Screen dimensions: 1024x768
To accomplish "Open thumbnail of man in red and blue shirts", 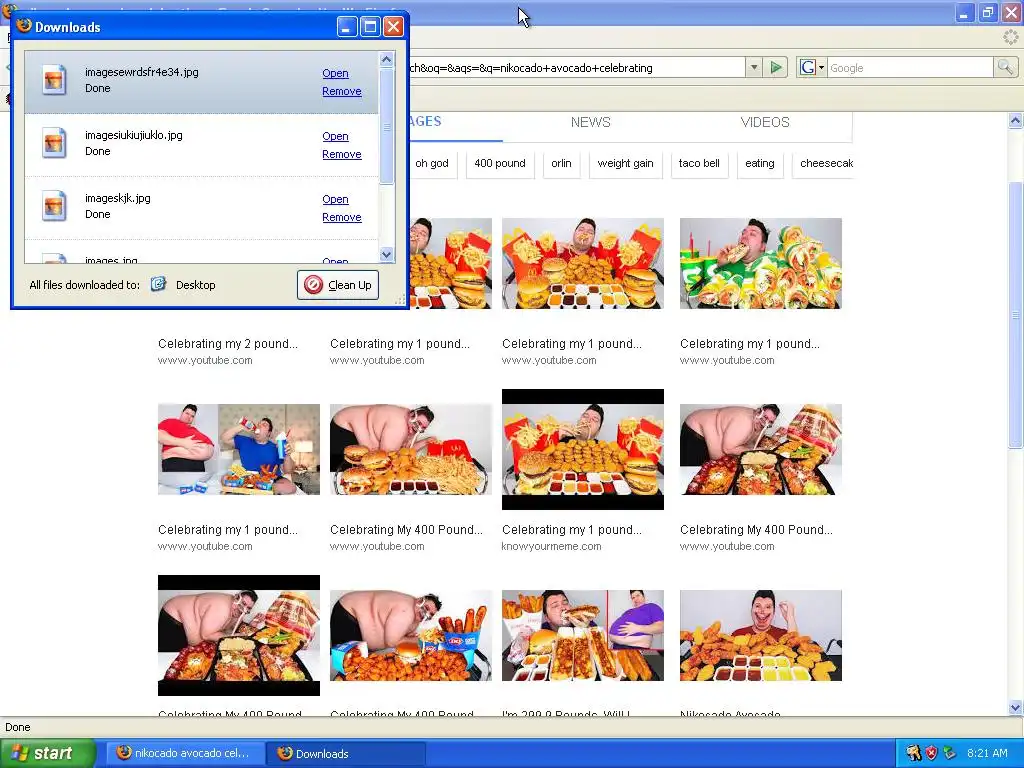I will pos(238,449).
